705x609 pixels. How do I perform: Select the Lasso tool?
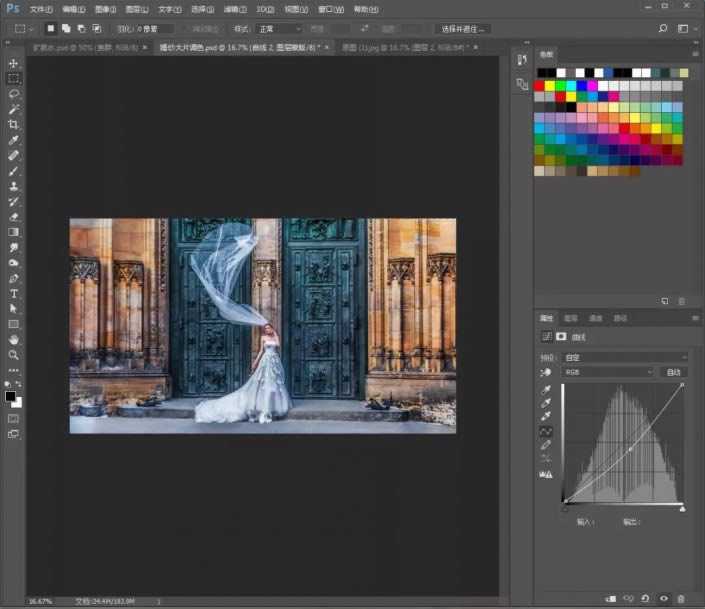[14, 93]
